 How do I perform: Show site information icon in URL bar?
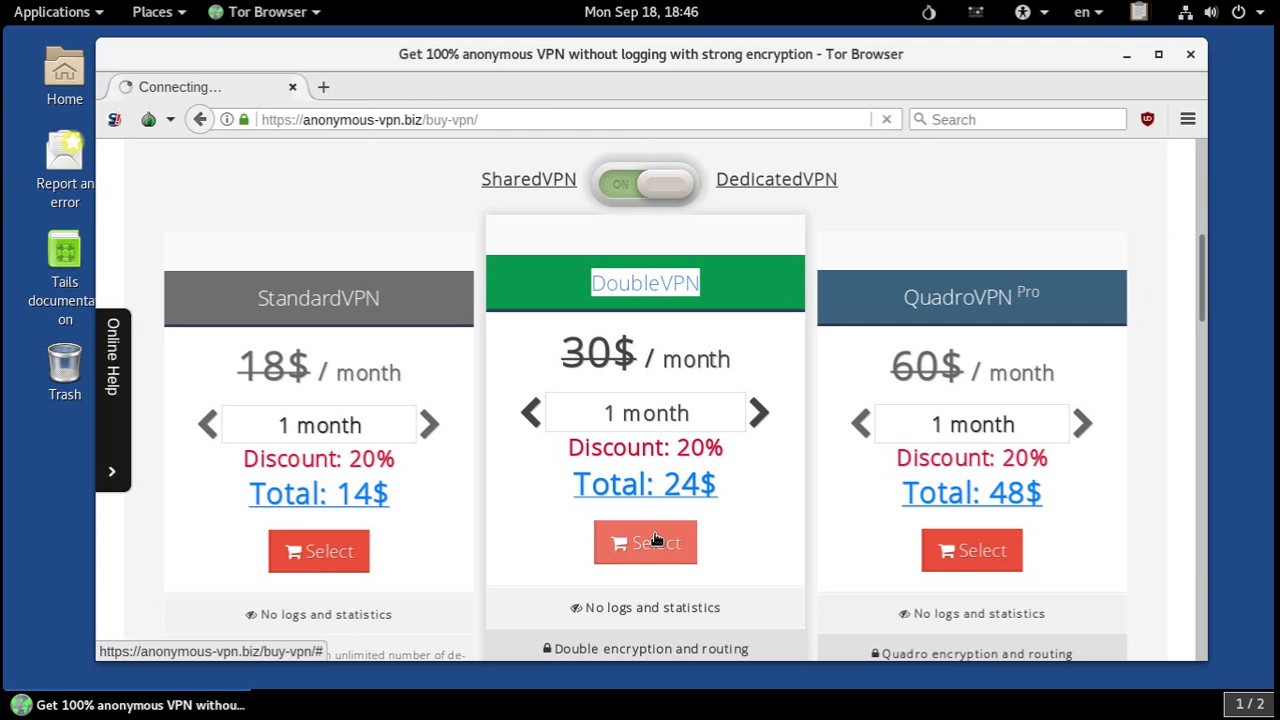(227, 119)
